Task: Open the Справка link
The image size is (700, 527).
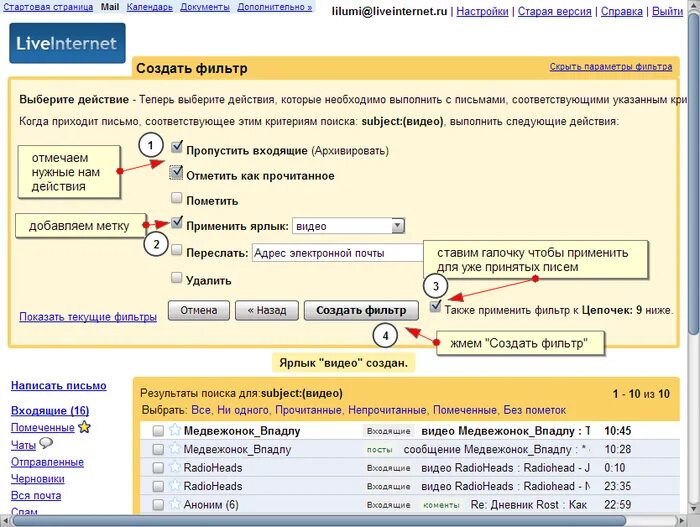Action: pos(622,12)
